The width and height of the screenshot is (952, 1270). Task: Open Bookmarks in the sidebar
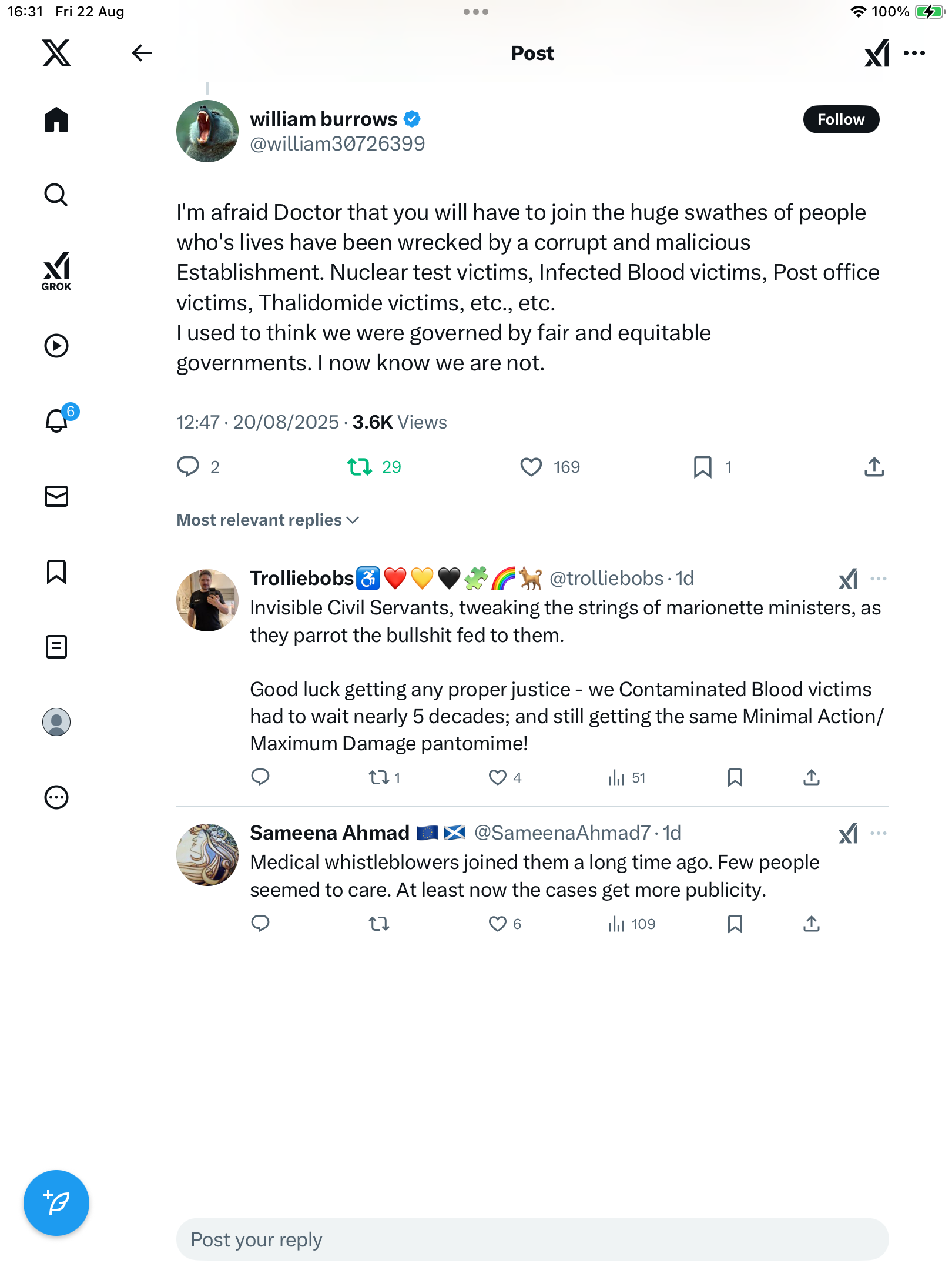tap(56, 571)
